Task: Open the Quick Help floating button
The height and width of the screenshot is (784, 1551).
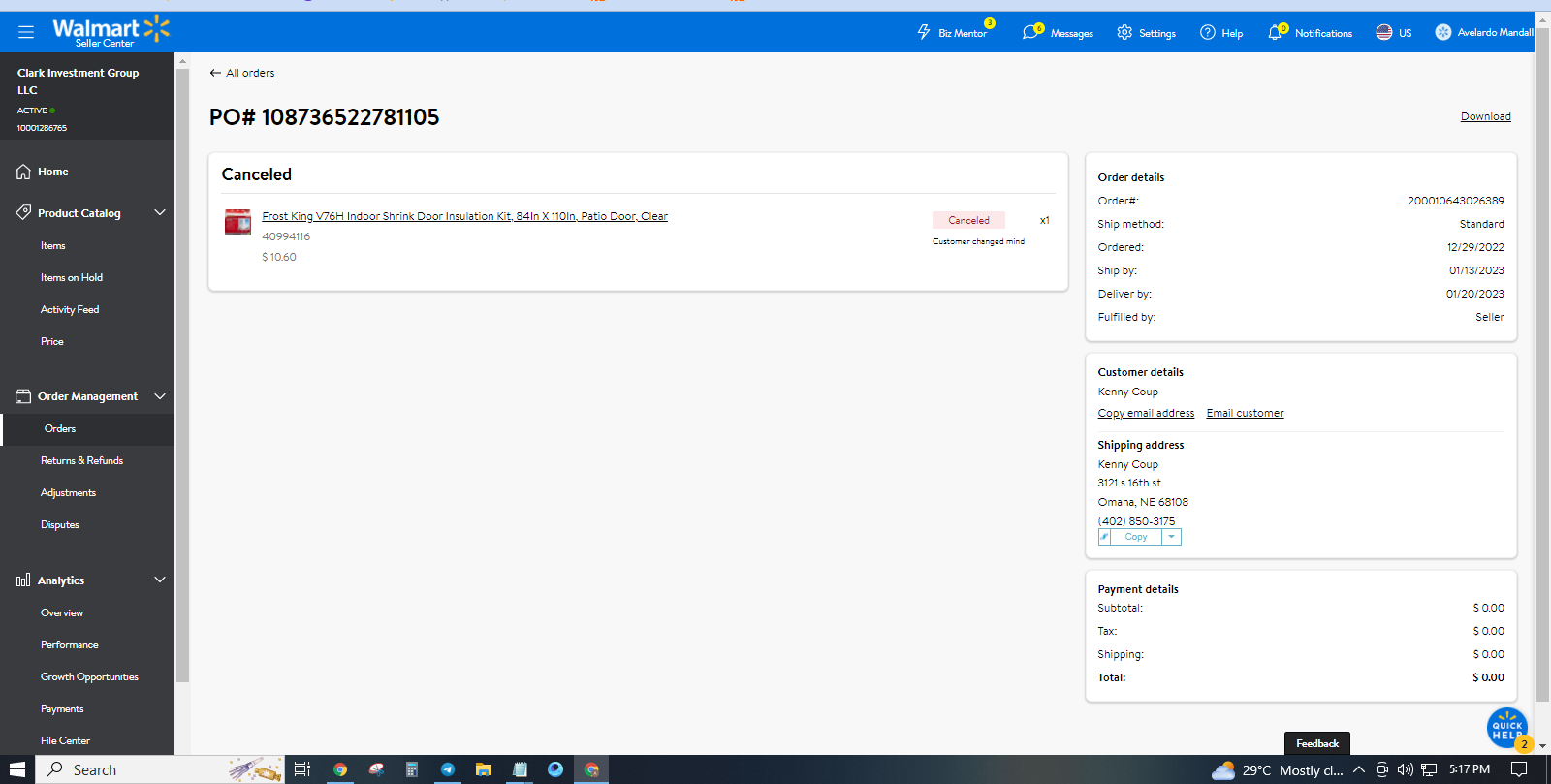Action: tap(1507, 729)
